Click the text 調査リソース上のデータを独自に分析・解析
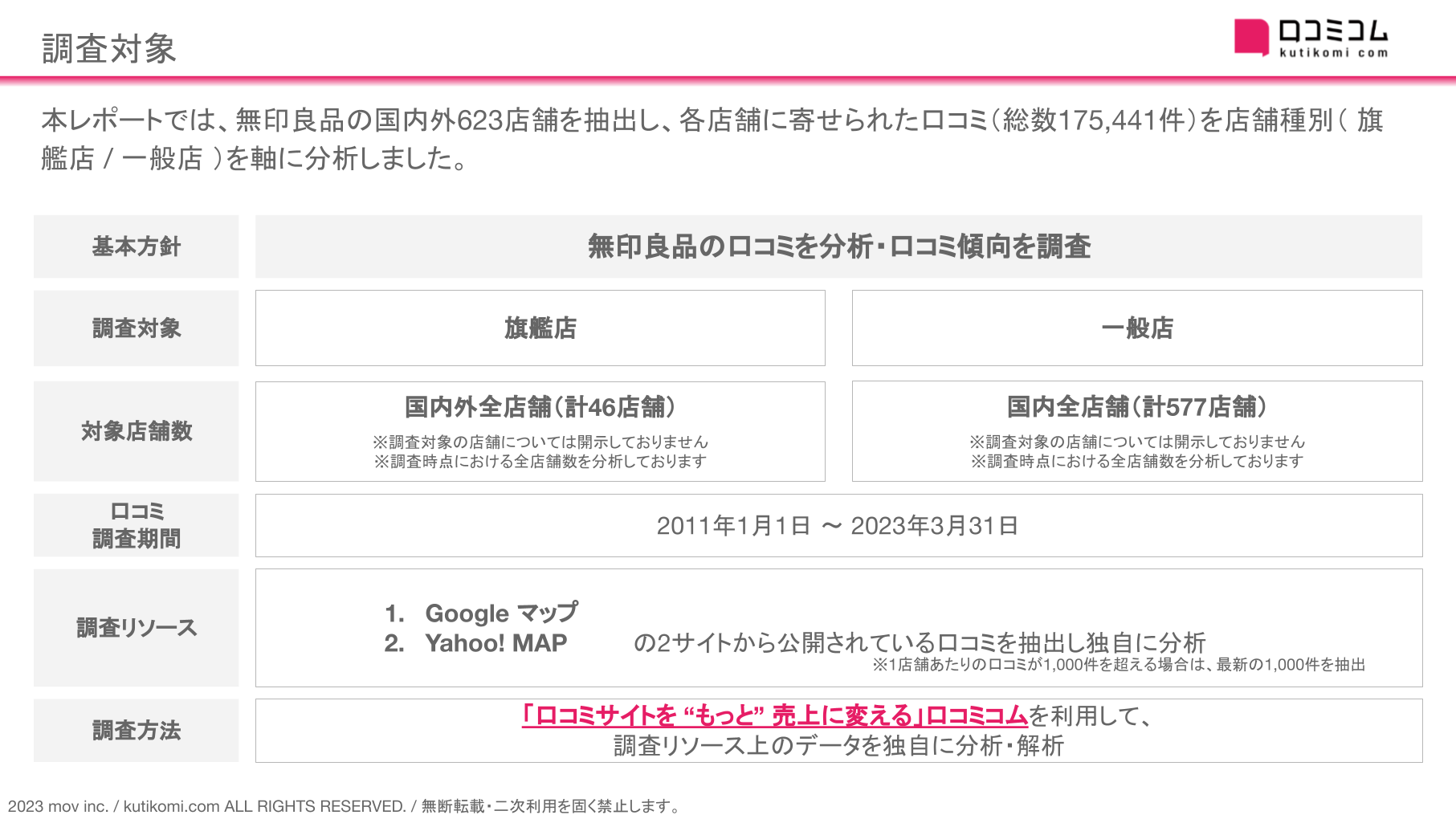The height and width of the screenshot is (819, 1456). click(838, 746)
